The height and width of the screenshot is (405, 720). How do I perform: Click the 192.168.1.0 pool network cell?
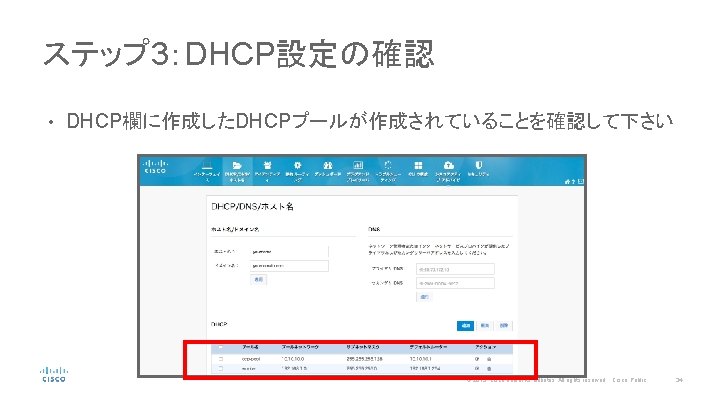tap(294, 369)
